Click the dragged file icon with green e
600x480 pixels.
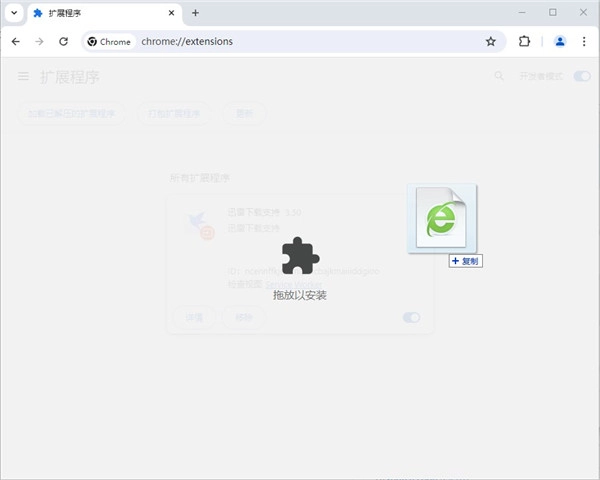click(x=441, y=218)
